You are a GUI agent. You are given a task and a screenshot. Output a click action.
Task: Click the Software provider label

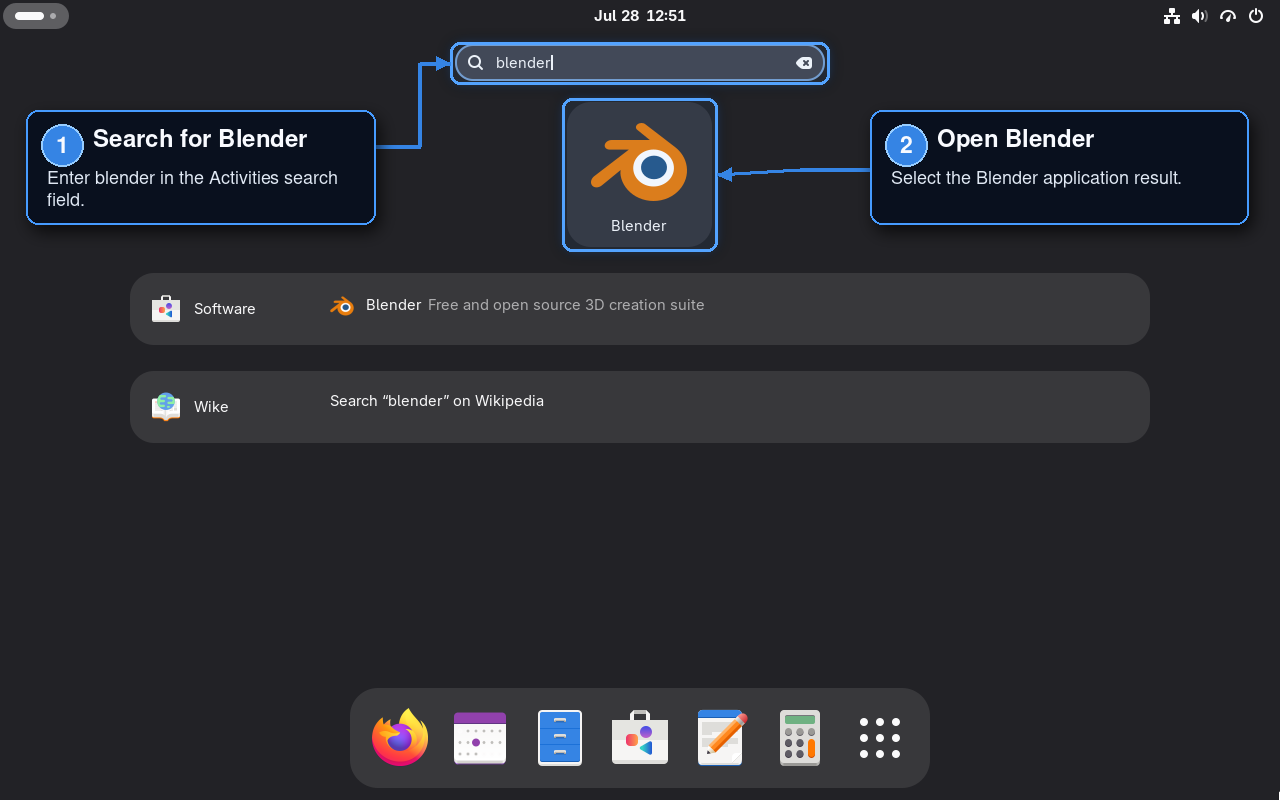pos(224,309)
